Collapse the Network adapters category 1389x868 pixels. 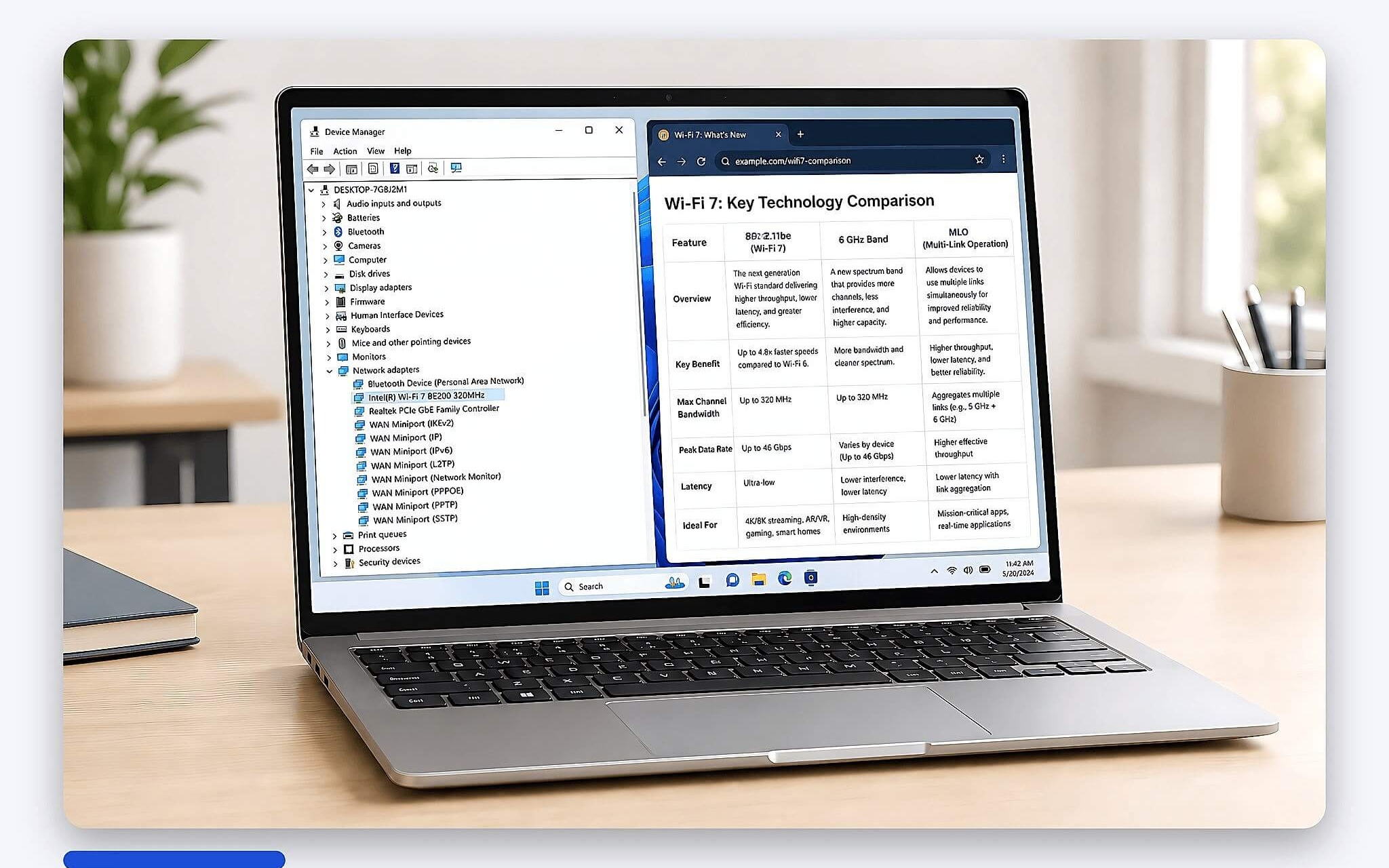click(330, 372)
